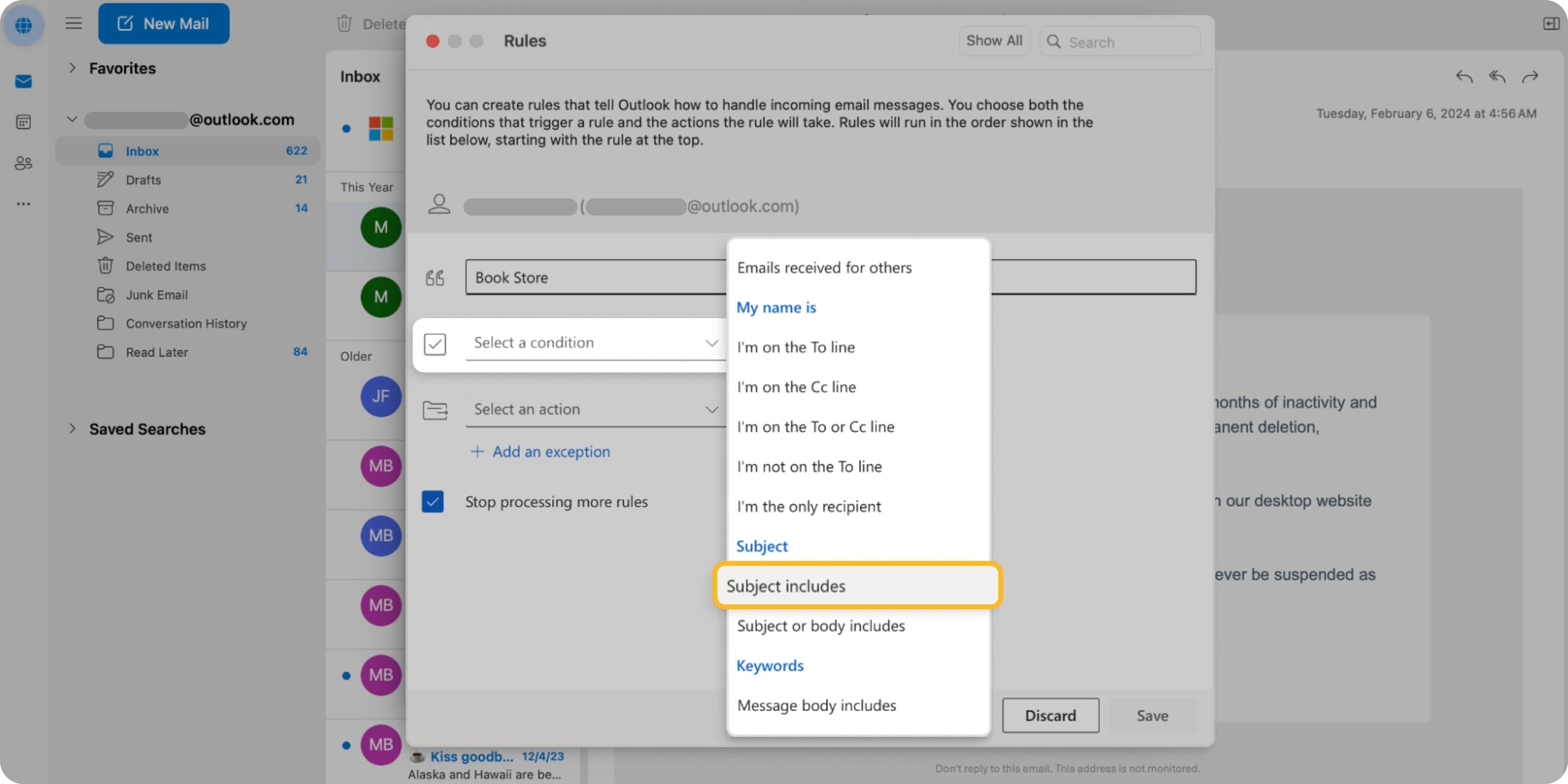Open the Calendar from the left app rail

(x=23, y=122)
